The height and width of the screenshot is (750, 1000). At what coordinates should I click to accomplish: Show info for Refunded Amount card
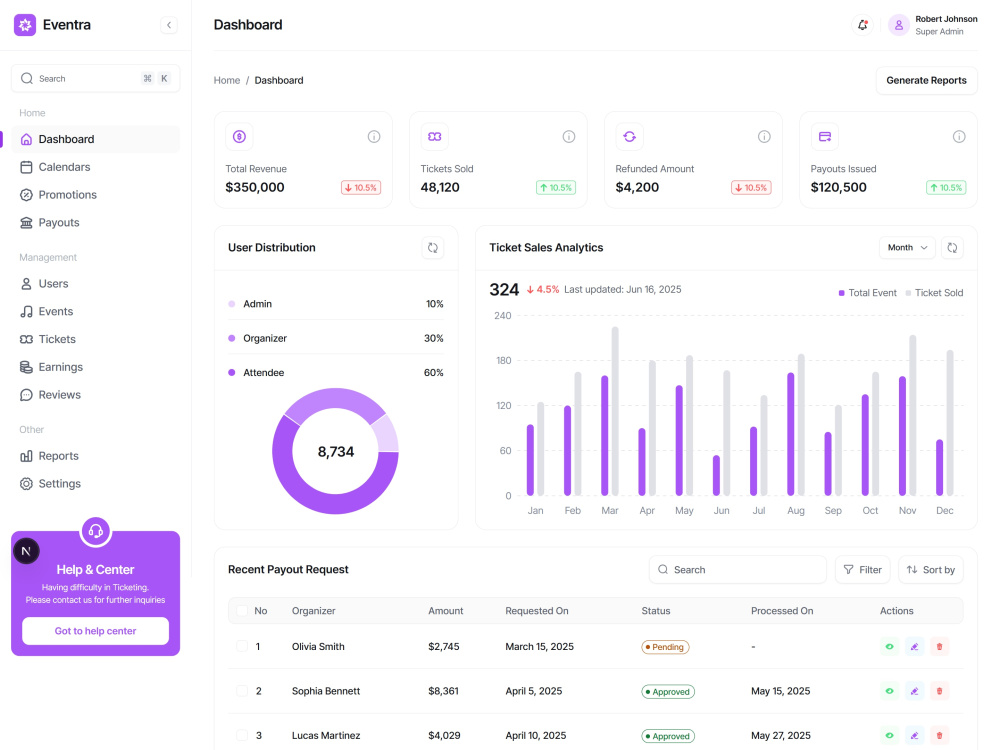(764, 136)
